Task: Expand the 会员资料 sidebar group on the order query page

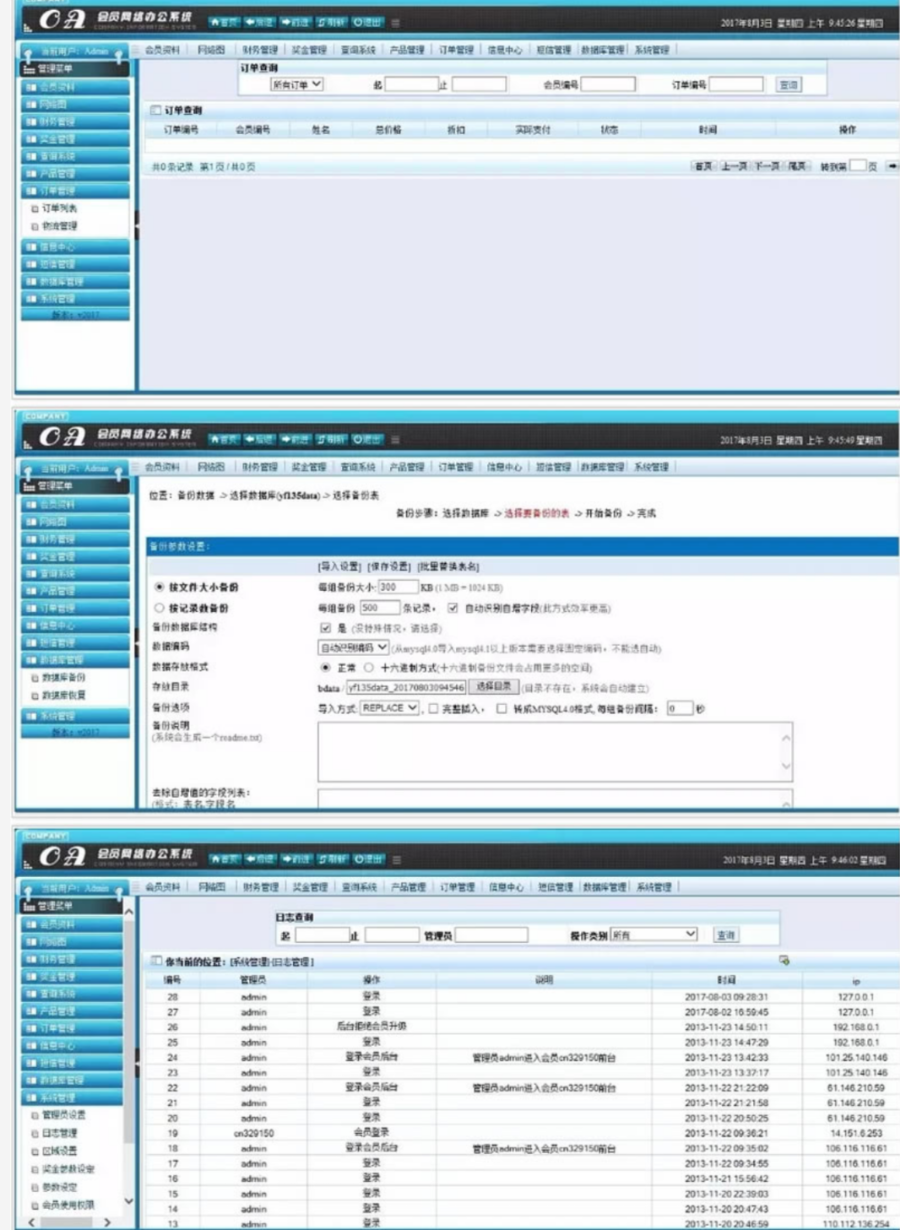Action: (x=76, y=87)
